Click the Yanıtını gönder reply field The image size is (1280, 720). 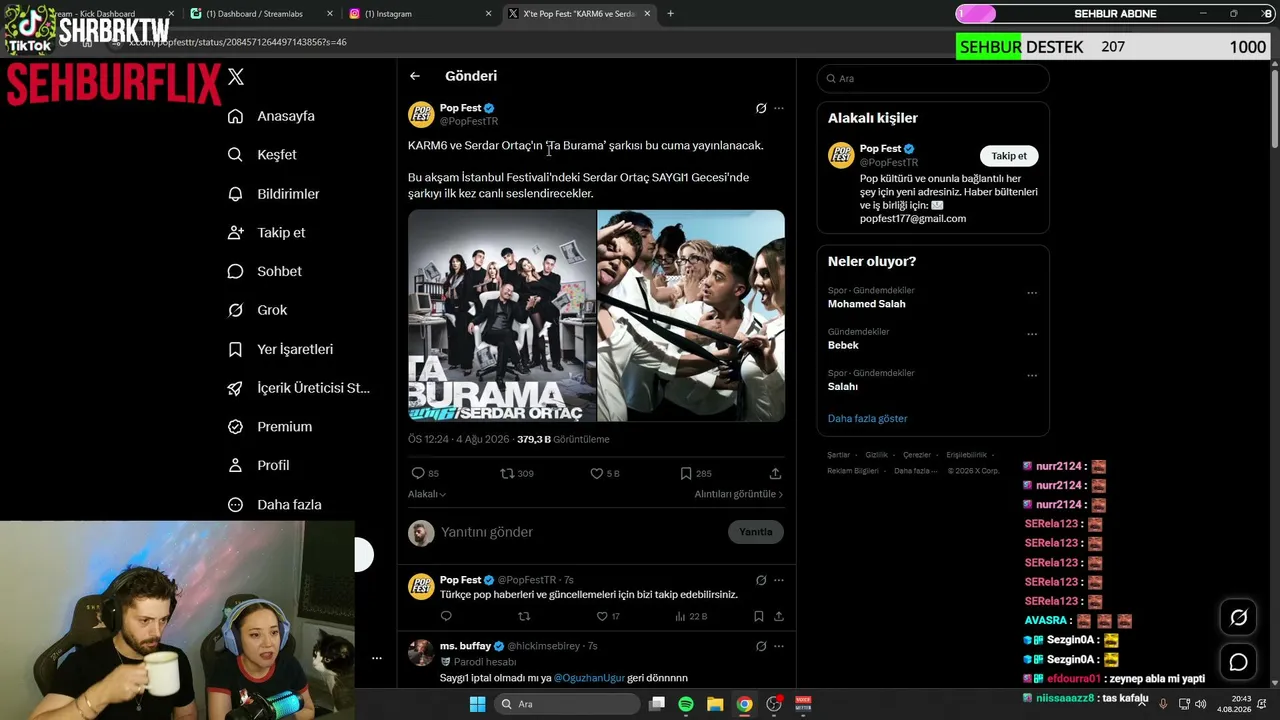[x=580, y=532]
